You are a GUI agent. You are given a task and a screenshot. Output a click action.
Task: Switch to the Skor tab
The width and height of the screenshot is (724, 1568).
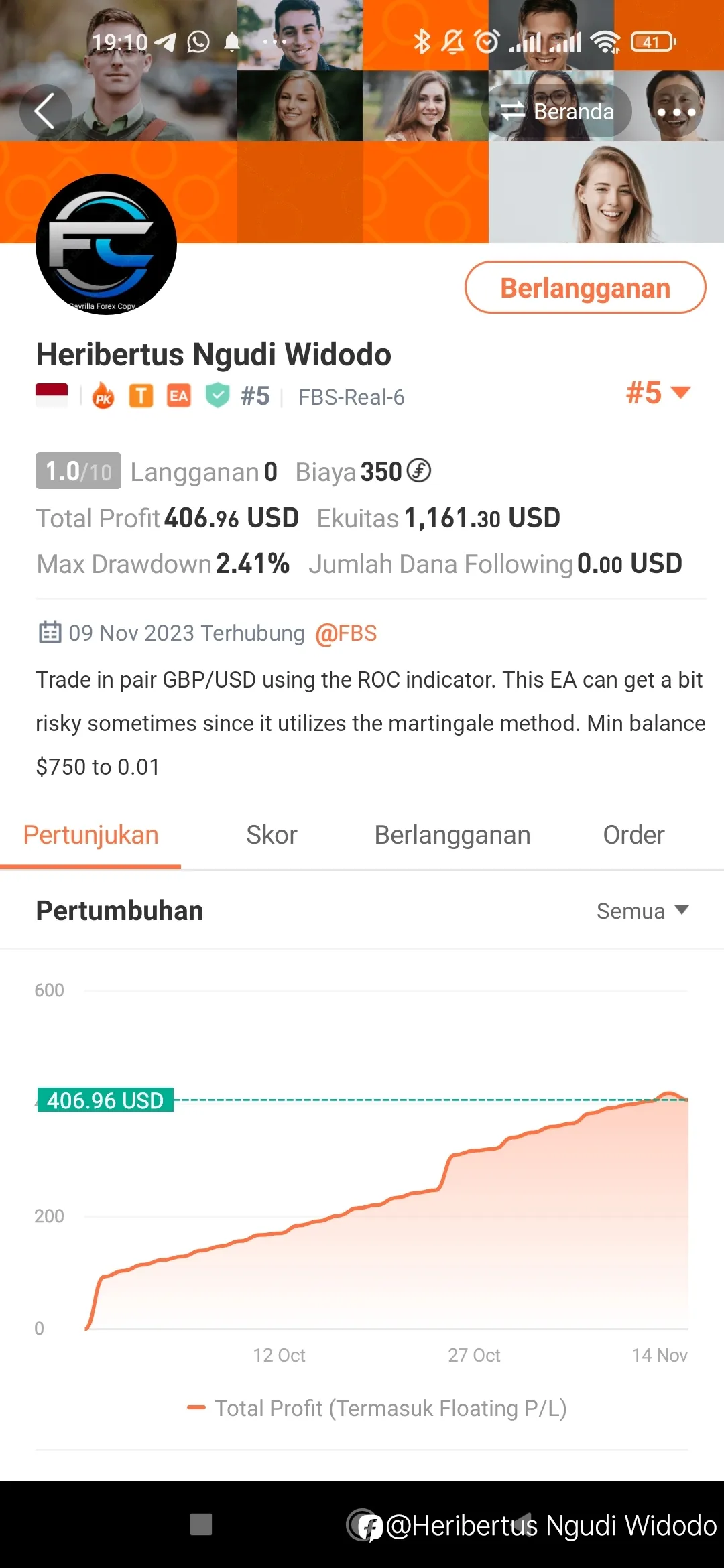271,835
